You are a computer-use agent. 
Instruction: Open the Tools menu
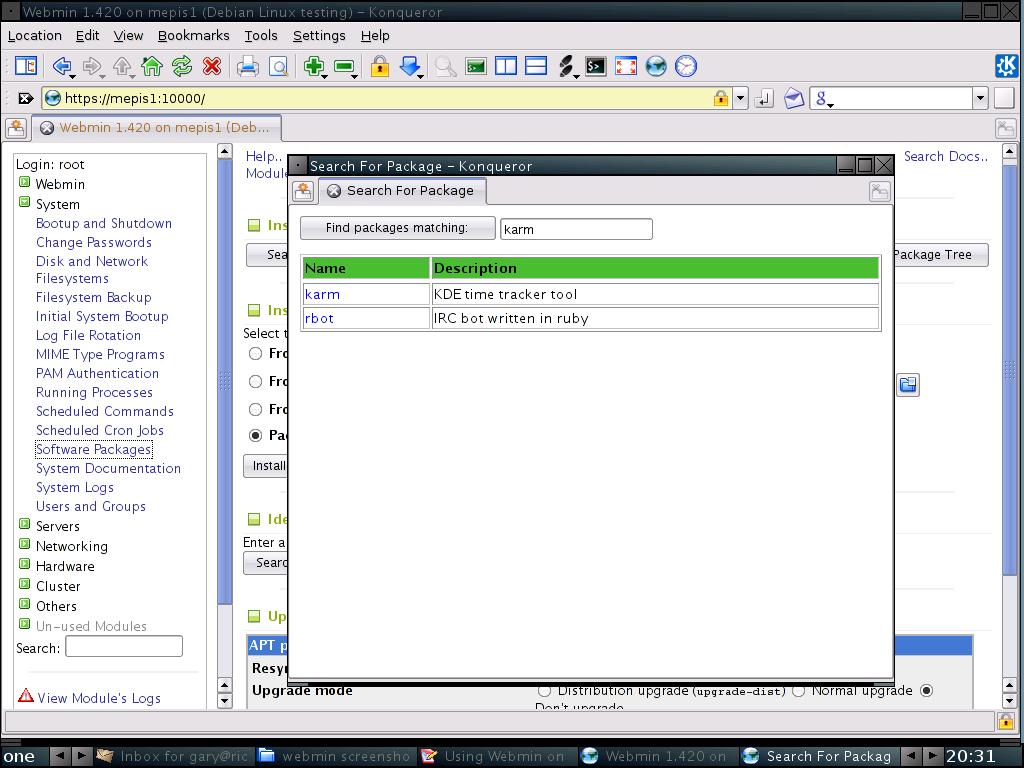coord(261,36)
